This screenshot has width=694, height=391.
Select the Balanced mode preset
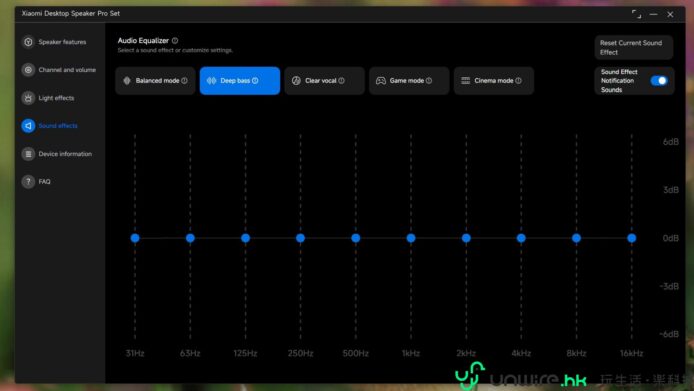tap(155, 81)
